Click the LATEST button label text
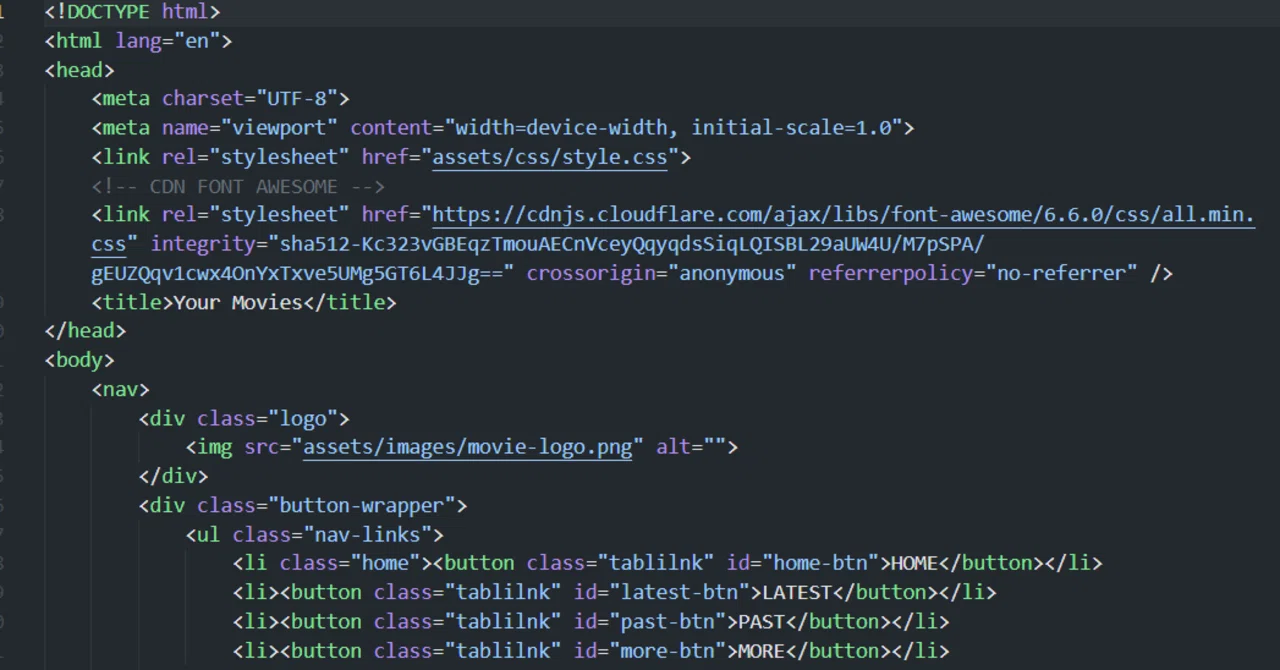Screen dimensions: 1280x670 (797, 592)
